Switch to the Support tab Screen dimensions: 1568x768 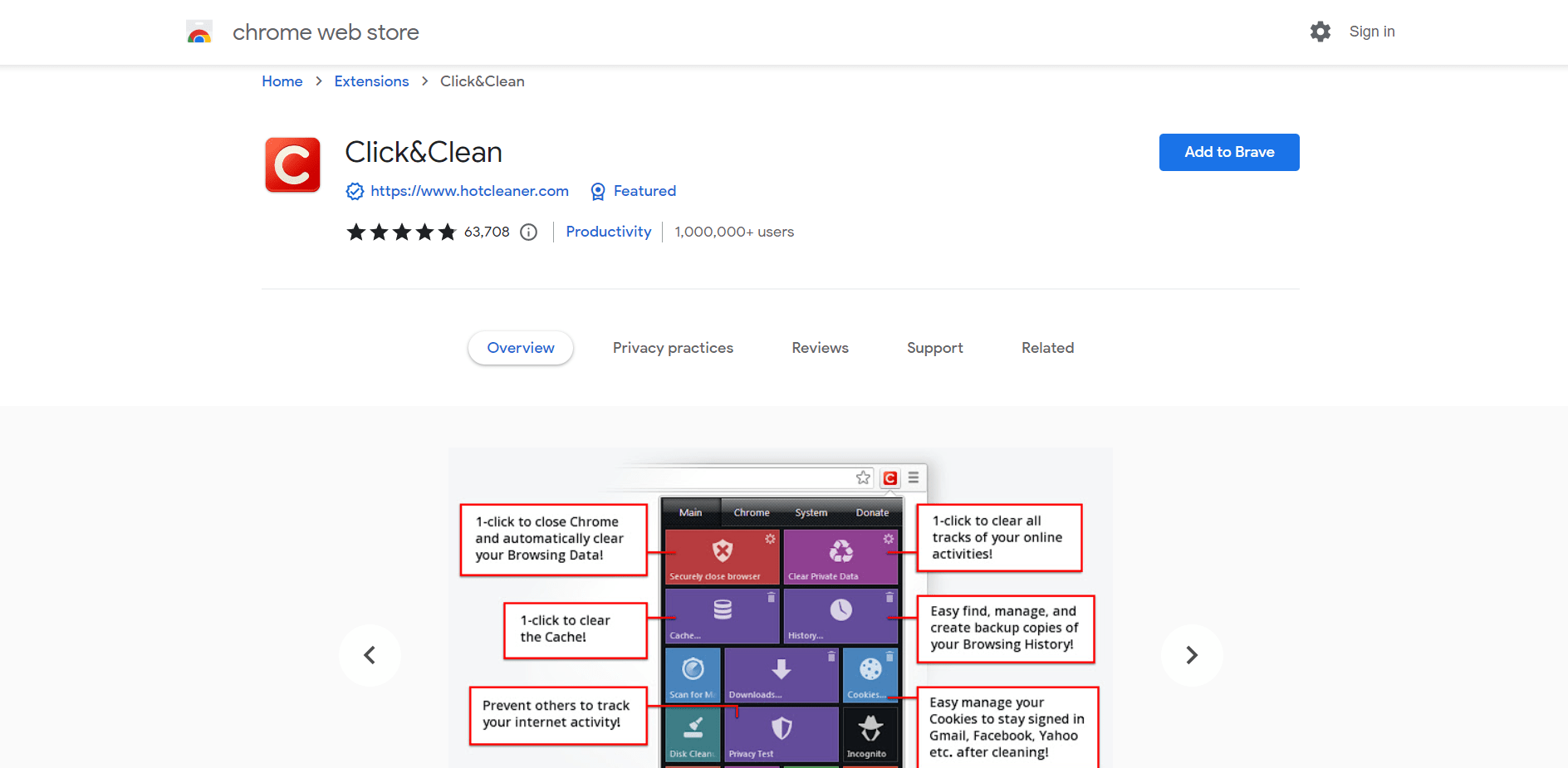coord(933,348)
